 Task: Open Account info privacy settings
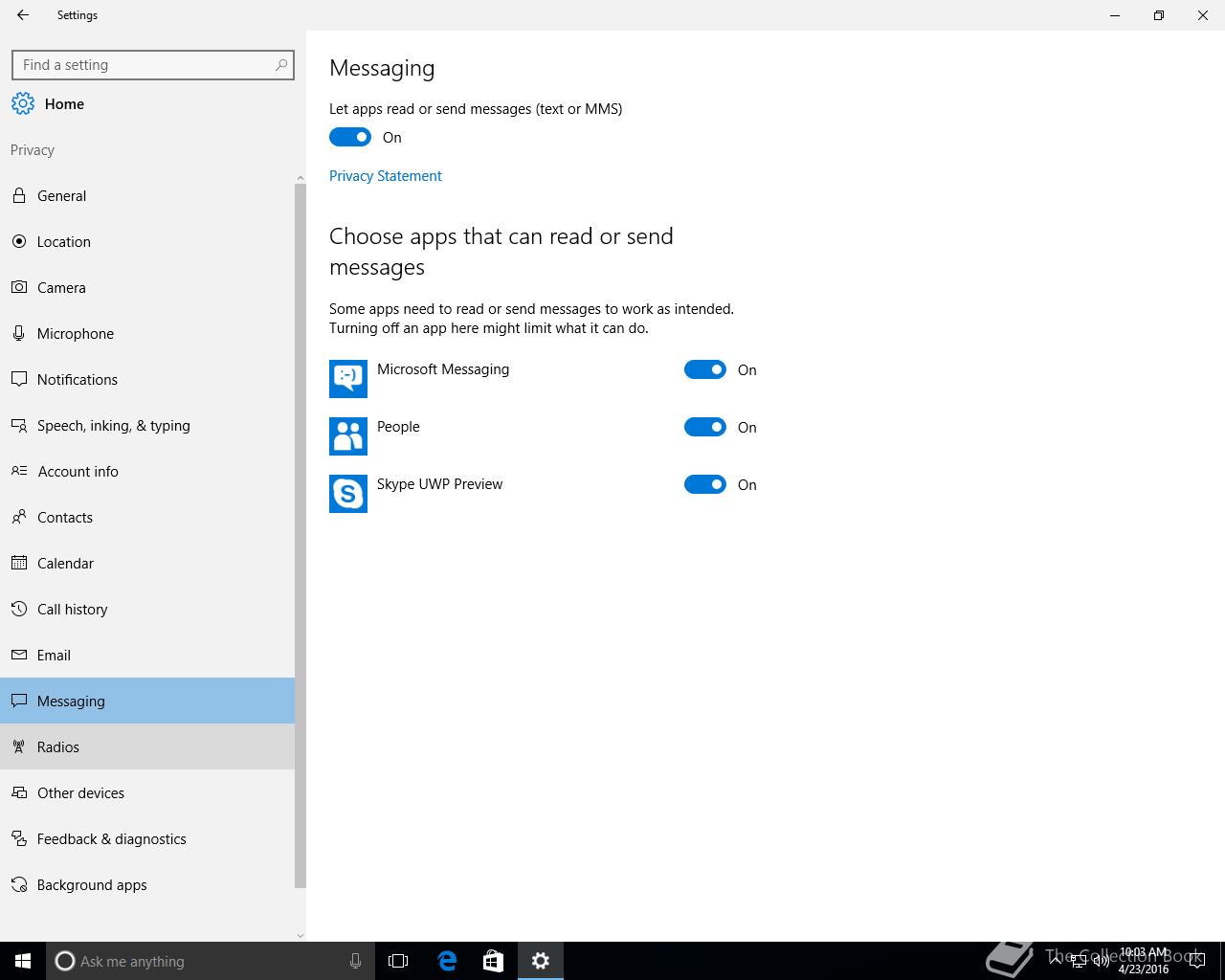click(147, 471)
